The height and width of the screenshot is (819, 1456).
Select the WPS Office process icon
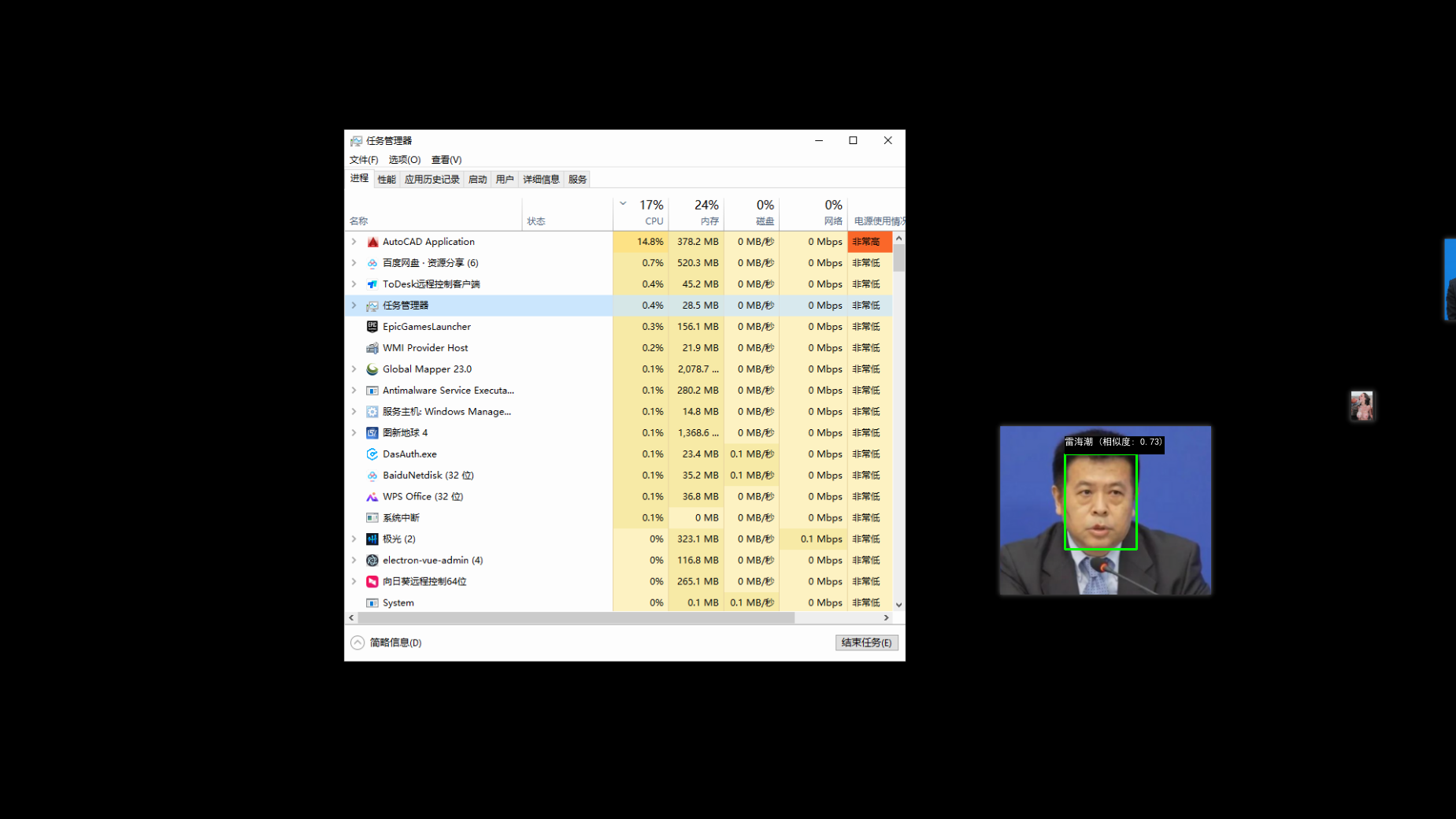(372, 497)
